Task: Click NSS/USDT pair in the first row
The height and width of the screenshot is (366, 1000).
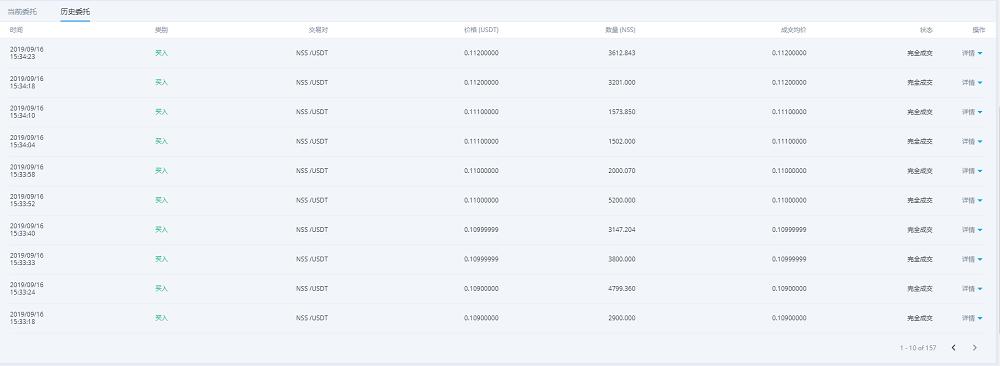Action: click(312, 53)
